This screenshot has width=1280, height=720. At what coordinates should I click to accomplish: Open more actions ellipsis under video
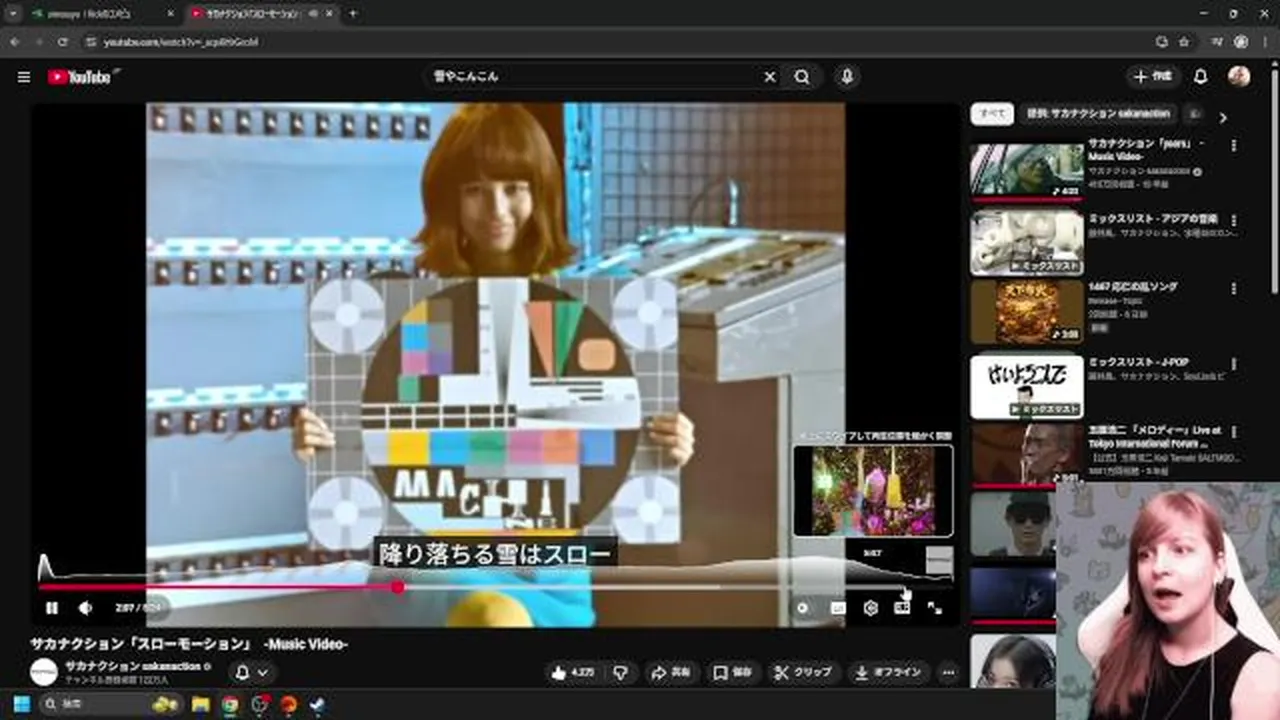(x=948, y=672)
